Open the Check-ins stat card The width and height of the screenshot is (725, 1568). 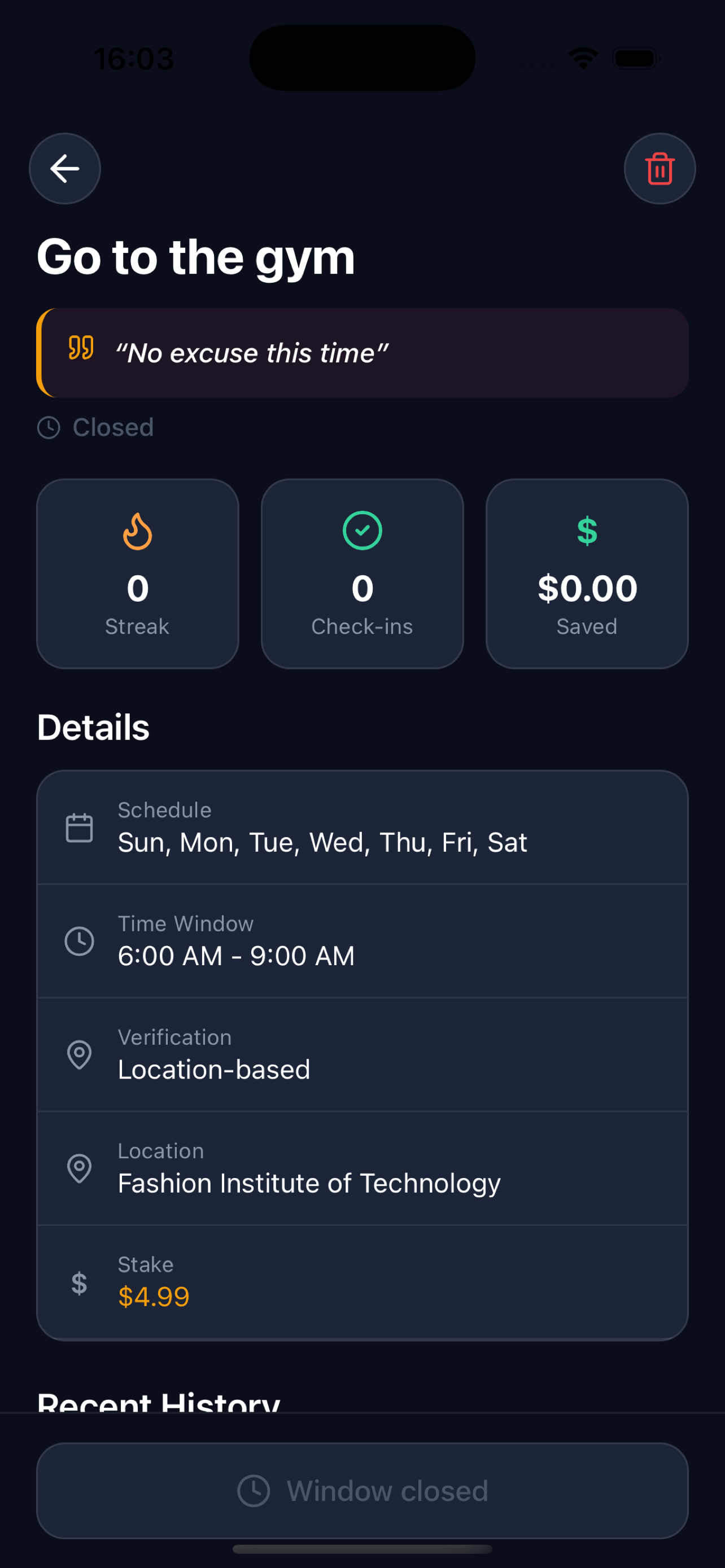(x=362, y=573)
